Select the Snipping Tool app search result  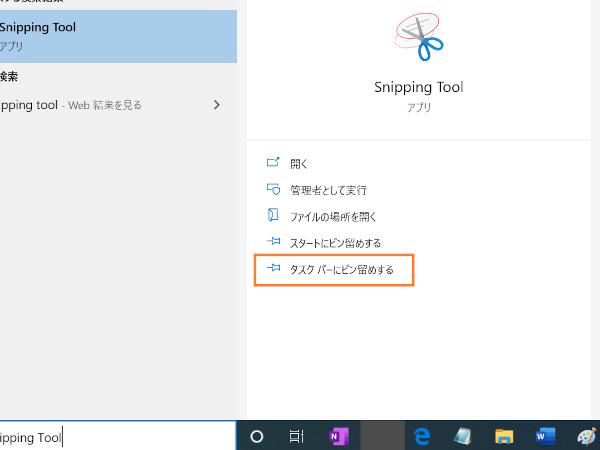[x=118, y=36]
